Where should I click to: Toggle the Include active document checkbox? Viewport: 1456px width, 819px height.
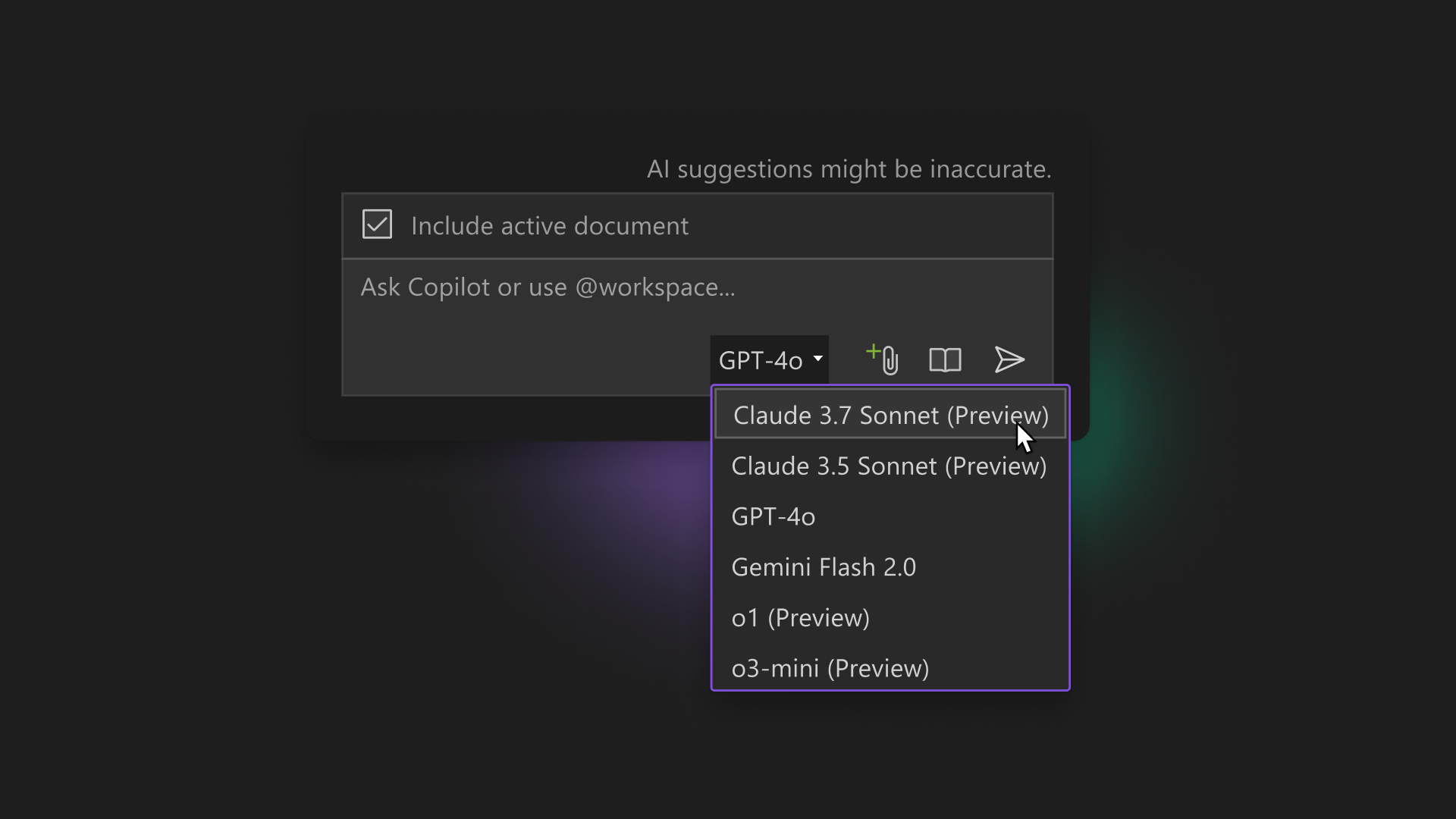pyautogui.click(x=377, y=224)
